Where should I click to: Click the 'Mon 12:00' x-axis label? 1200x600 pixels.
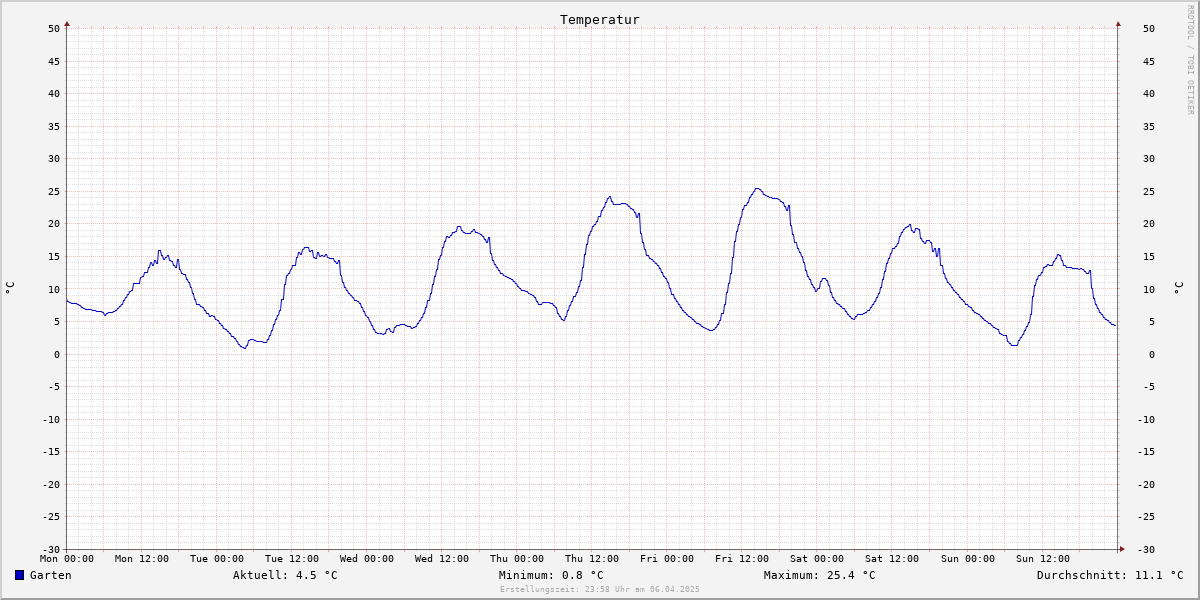[x=142, y=559]
